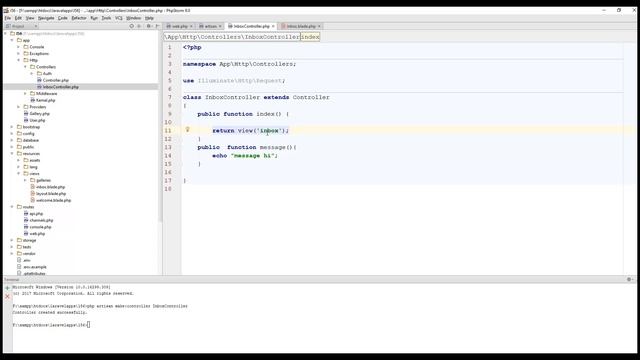Open the Navigate menu
The height and width of the screenshot is (360, 640).
point(46,18)
